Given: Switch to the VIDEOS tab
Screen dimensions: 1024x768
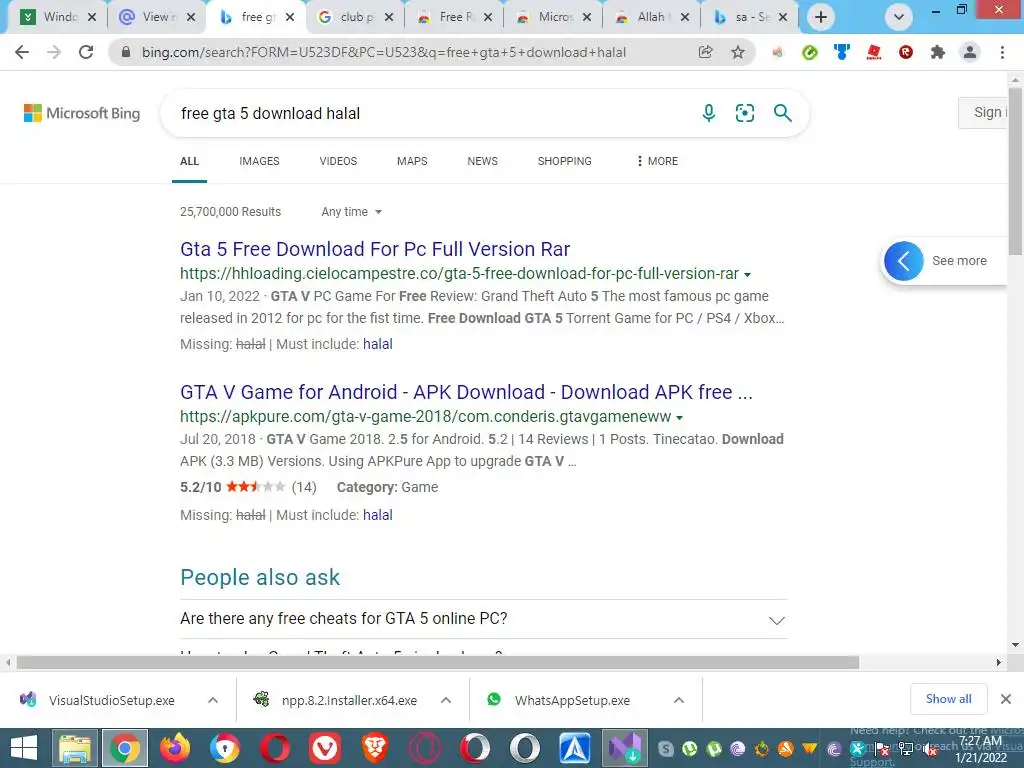Looking at the screenshot, I should click(338, 161).
